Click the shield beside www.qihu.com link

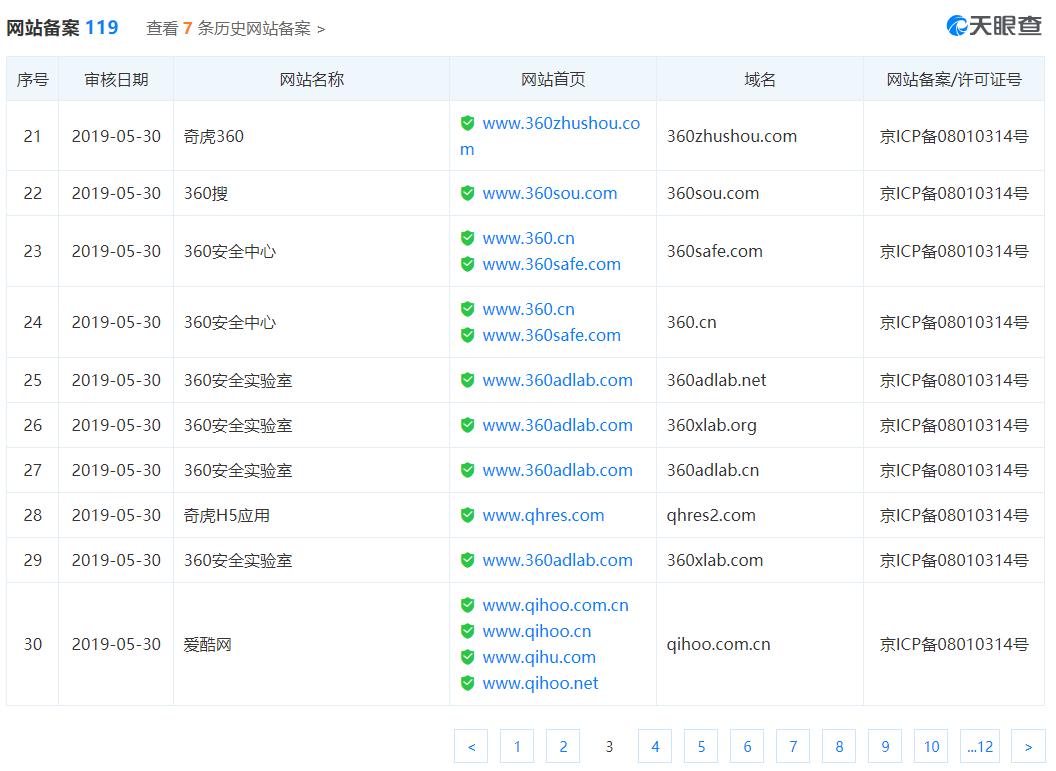(467, 657)
